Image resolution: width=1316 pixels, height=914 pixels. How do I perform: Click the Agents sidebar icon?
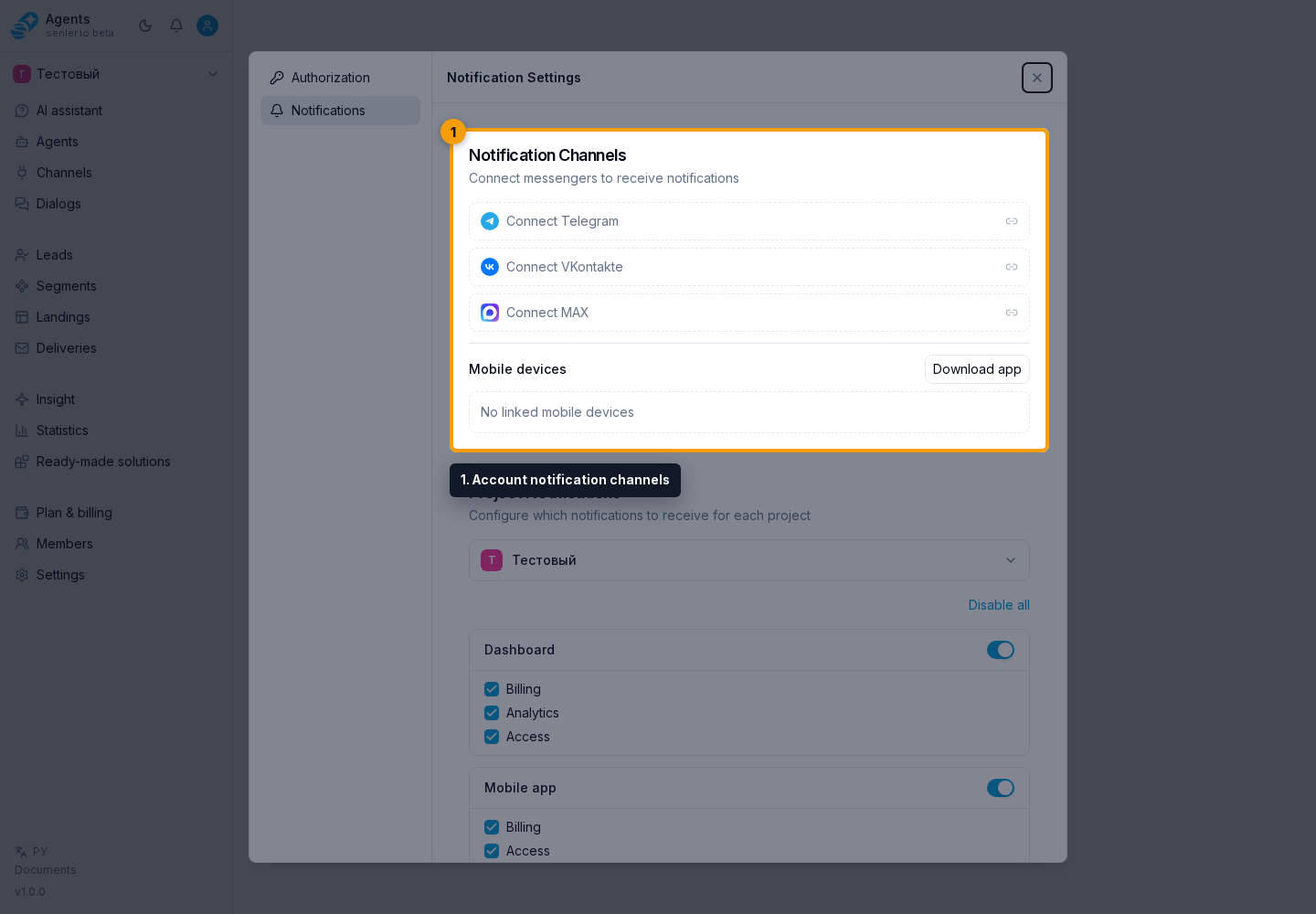coord(22,142)
